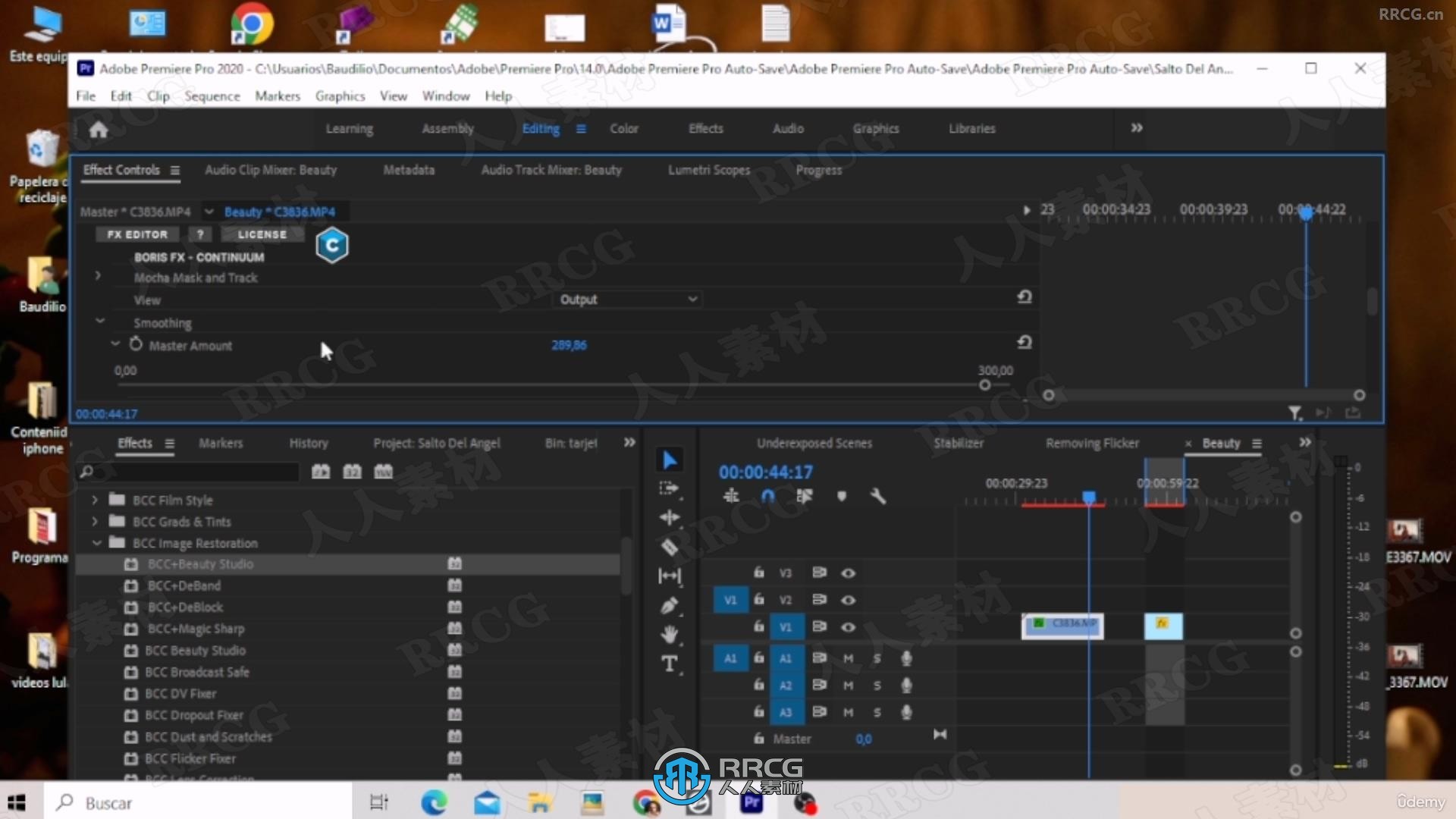Expand BCC Film Style folder
Screen dimensions: 1456x819
(95, 500)
